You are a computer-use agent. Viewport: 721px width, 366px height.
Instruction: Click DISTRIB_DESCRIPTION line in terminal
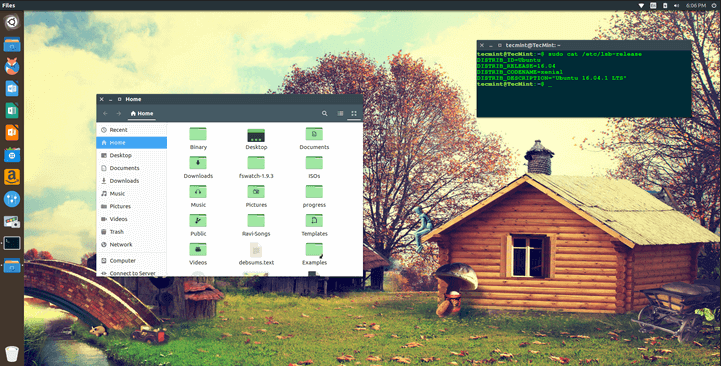pos(552,78)
